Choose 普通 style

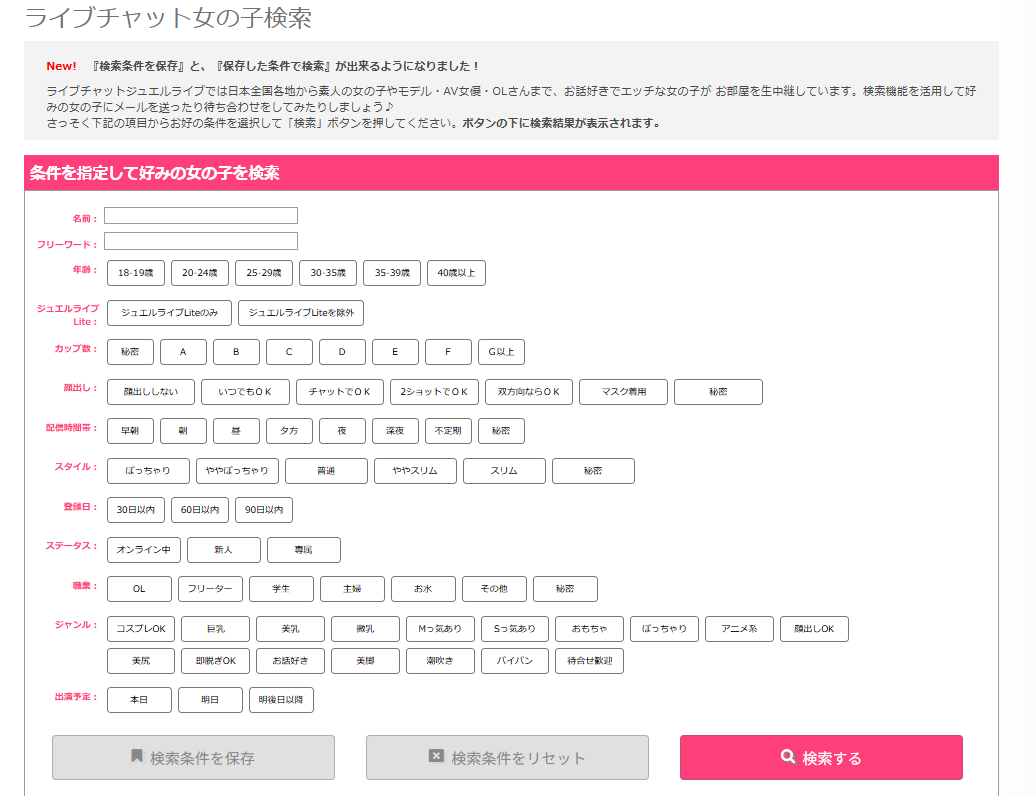[x=326, y=471]
